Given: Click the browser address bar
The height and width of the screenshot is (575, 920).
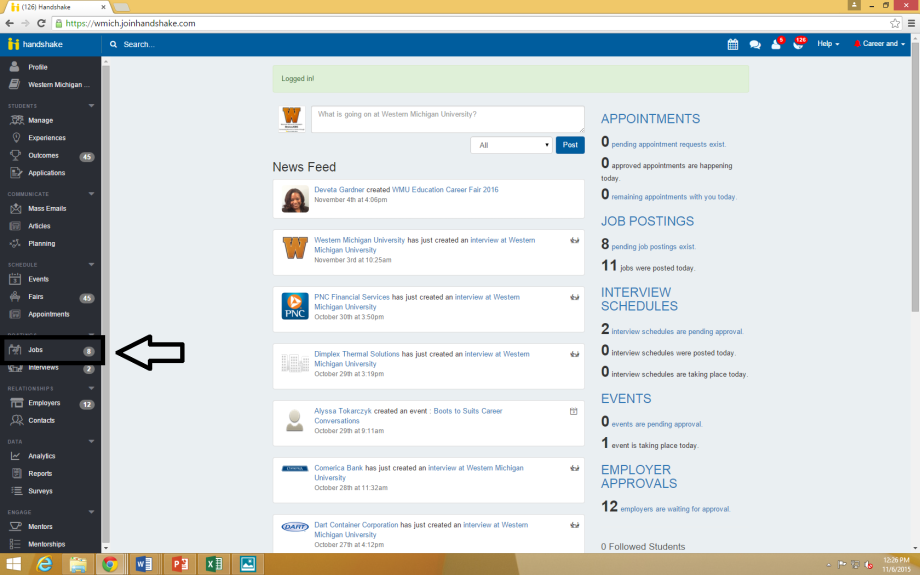Looking at the screenshot, I should click(x=469, y=23).
